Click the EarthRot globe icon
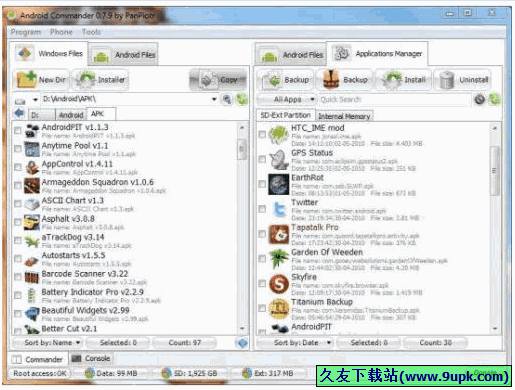Screen dimensions: 515x390 pos(279,184)
